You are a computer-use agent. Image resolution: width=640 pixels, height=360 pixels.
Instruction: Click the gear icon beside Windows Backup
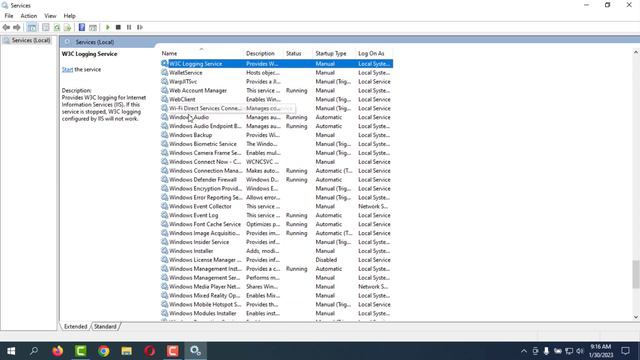coord(164,135)
